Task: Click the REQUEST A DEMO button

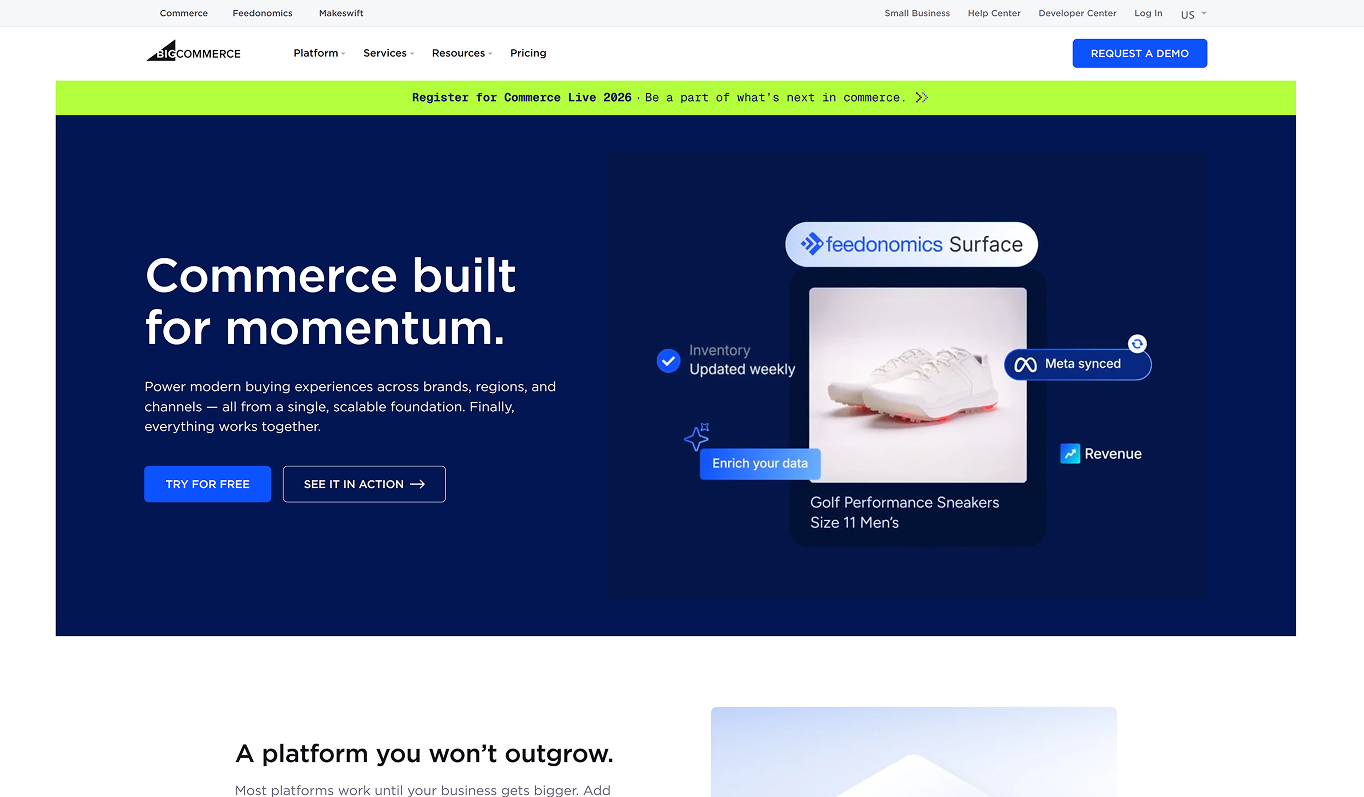Action: tap(1140, 53)
